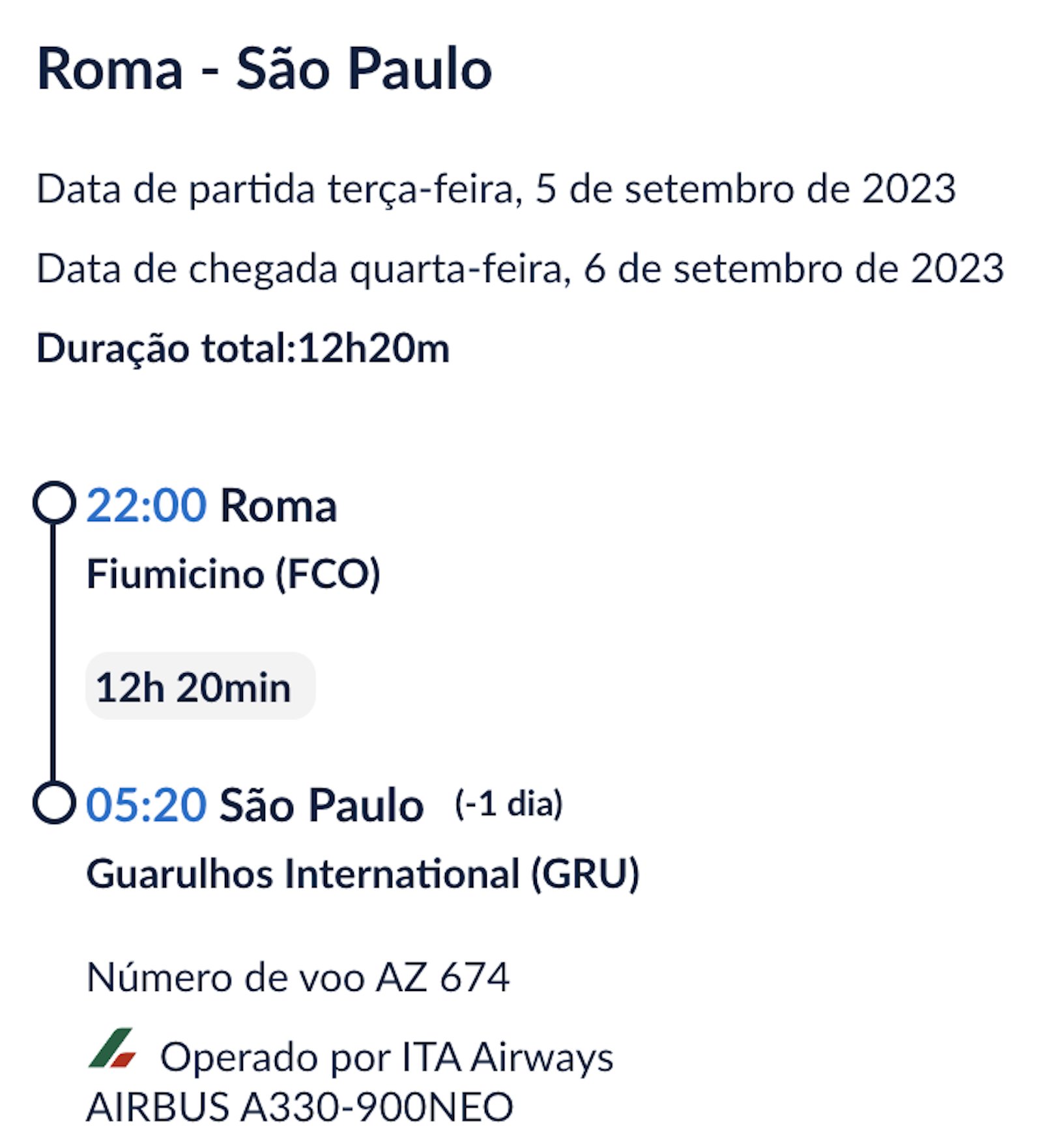1040x1148 pixels.
Task: Click the year 2023 in the departure date
Action: coord(909,189)
